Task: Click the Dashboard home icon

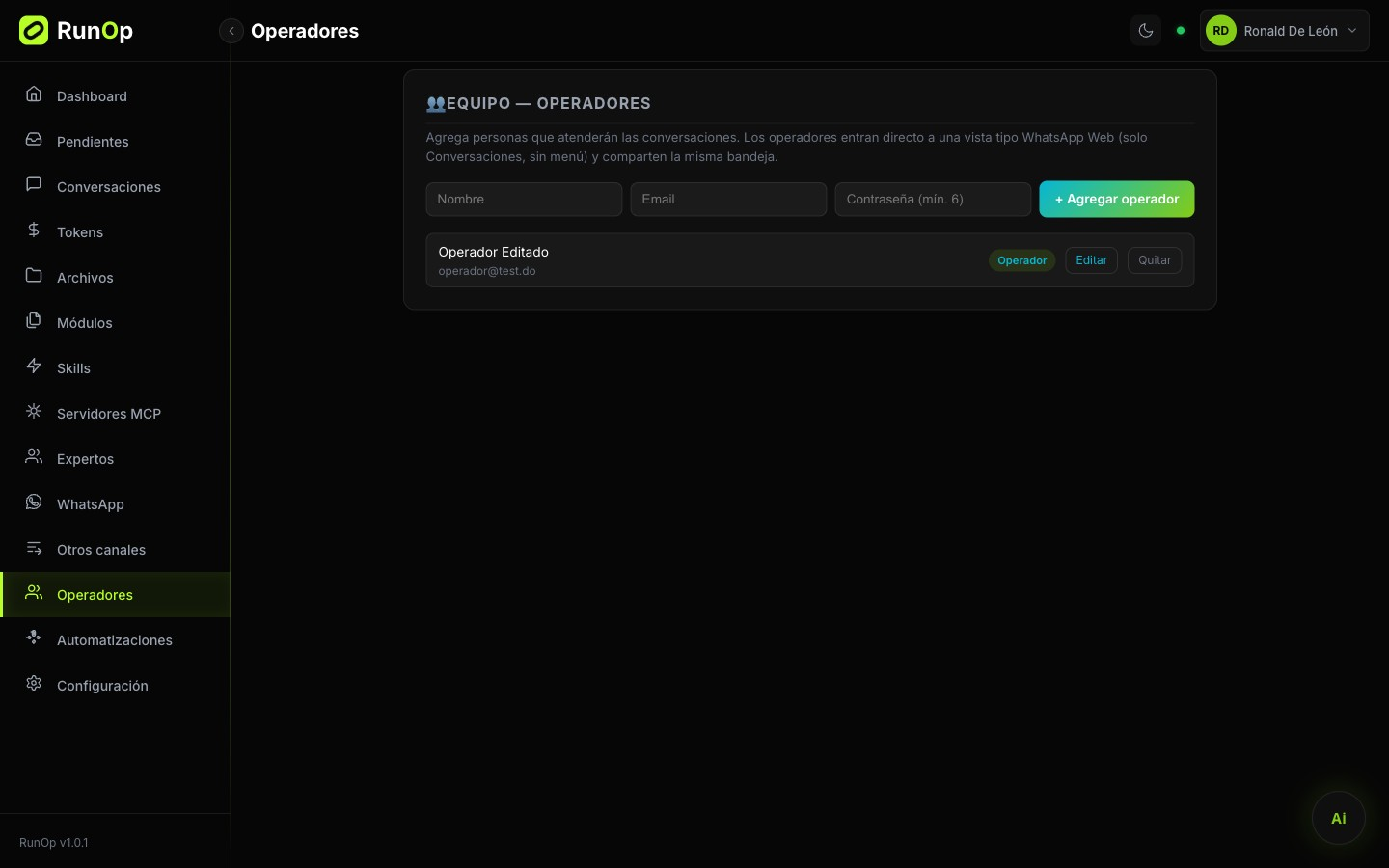Action: (x=34, y=95)
